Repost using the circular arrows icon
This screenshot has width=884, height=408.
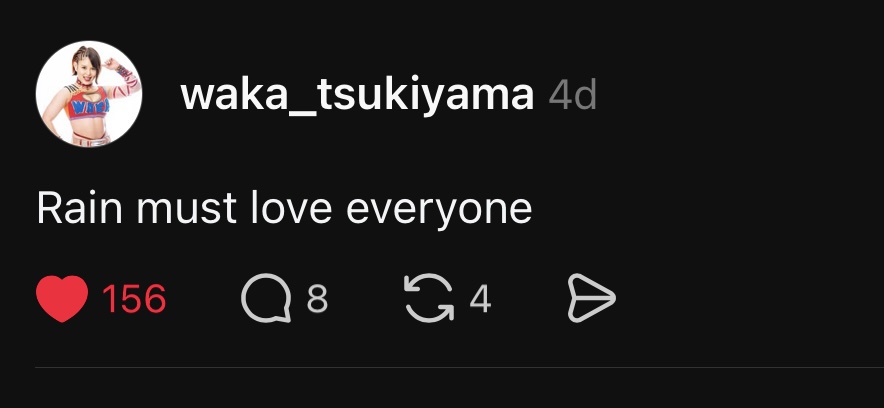point(429,298)
